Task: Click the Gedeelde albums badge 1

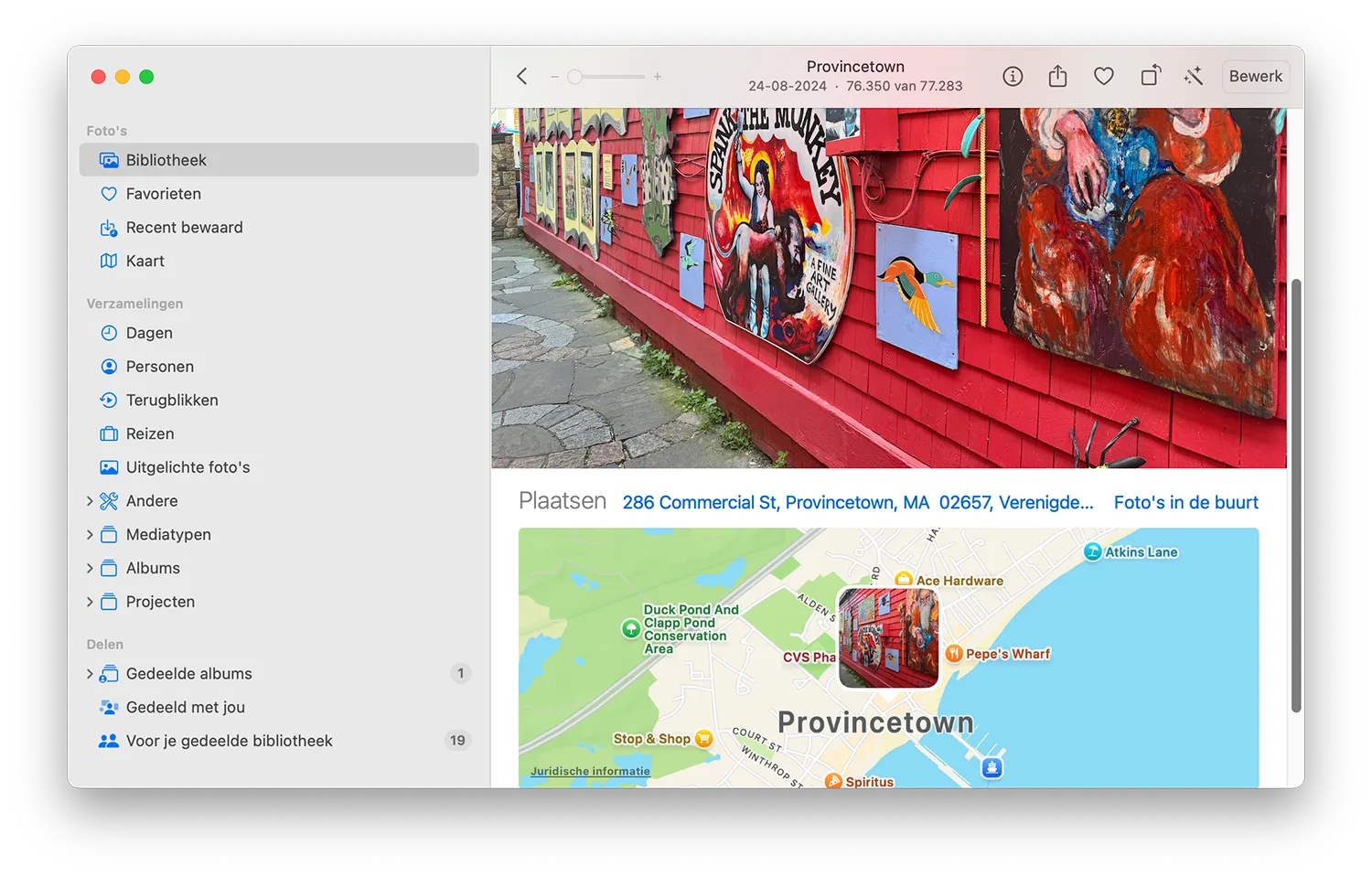Action: click(x=460, y=674)
